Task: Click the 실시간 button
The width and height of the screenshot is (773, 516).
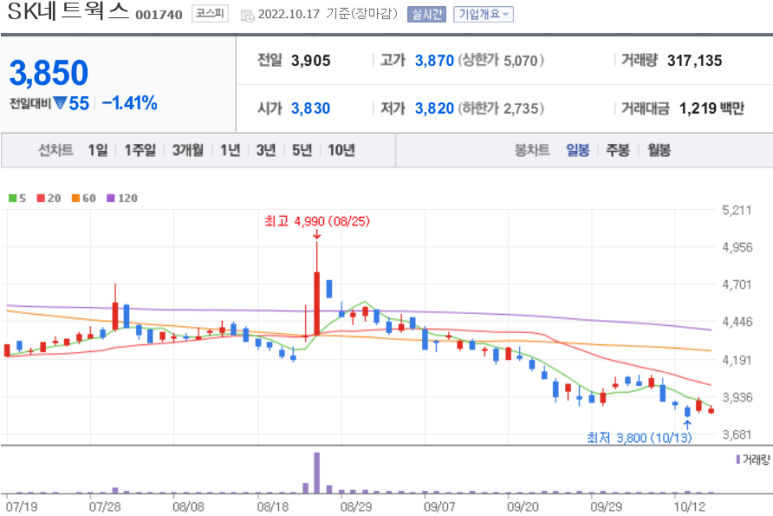Action: 426,14
